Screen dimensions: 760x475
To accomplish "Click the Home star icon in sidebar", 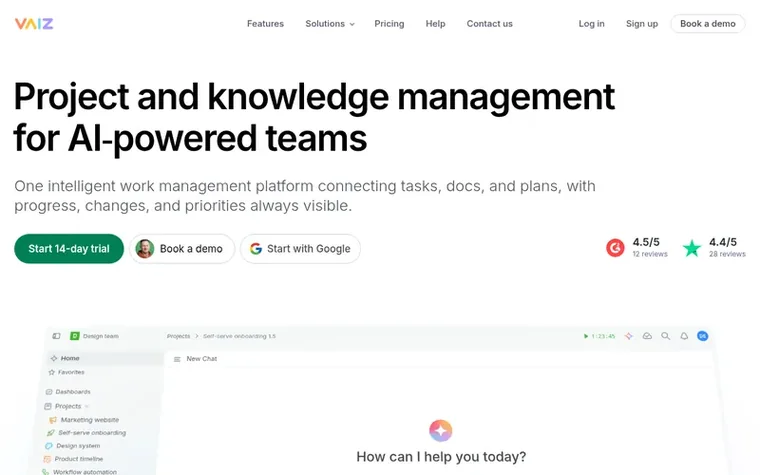I will click(x=54, y=358).
